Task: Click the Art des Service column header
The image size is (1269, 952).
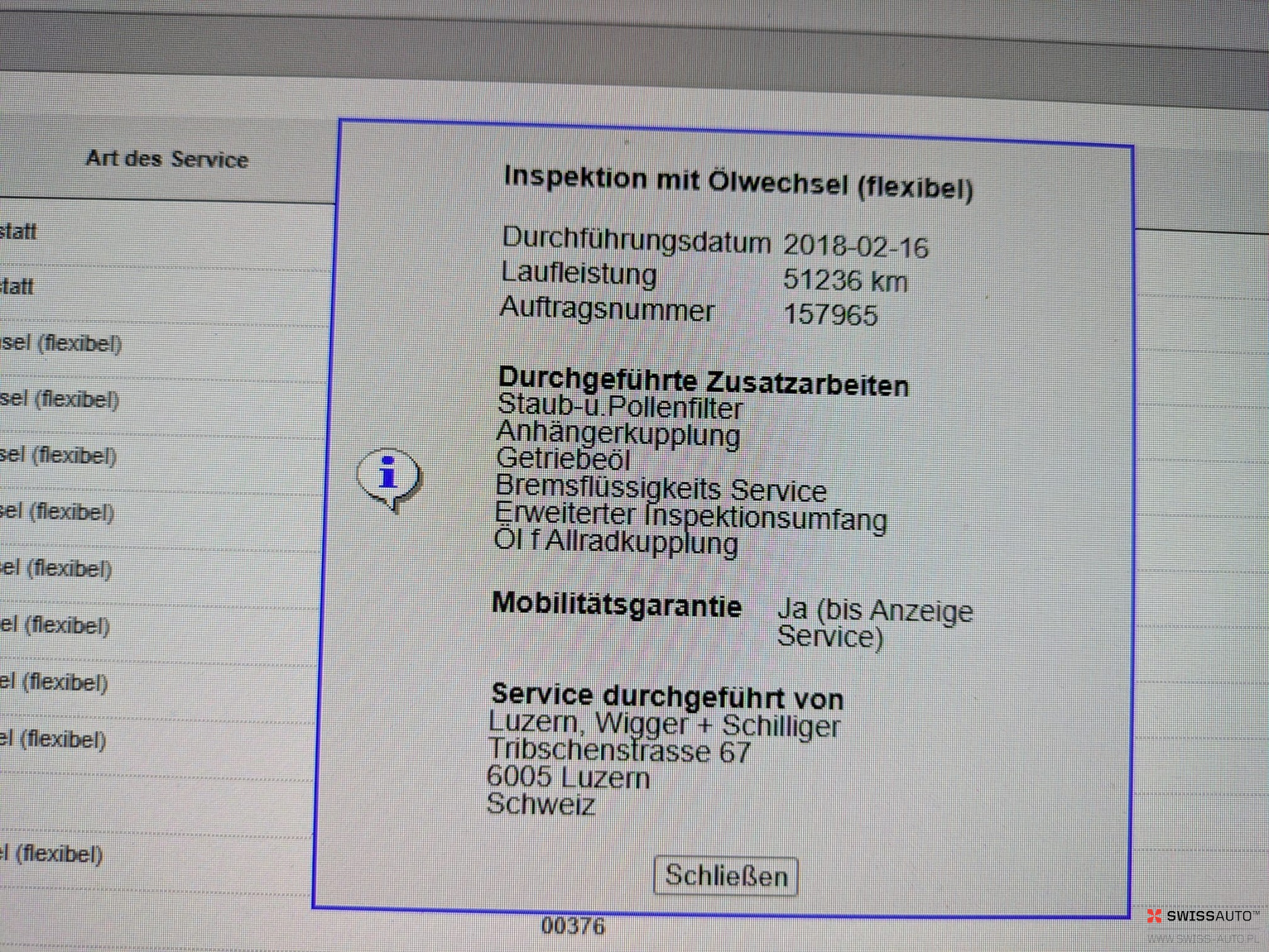Action: [x=167, y=159]
